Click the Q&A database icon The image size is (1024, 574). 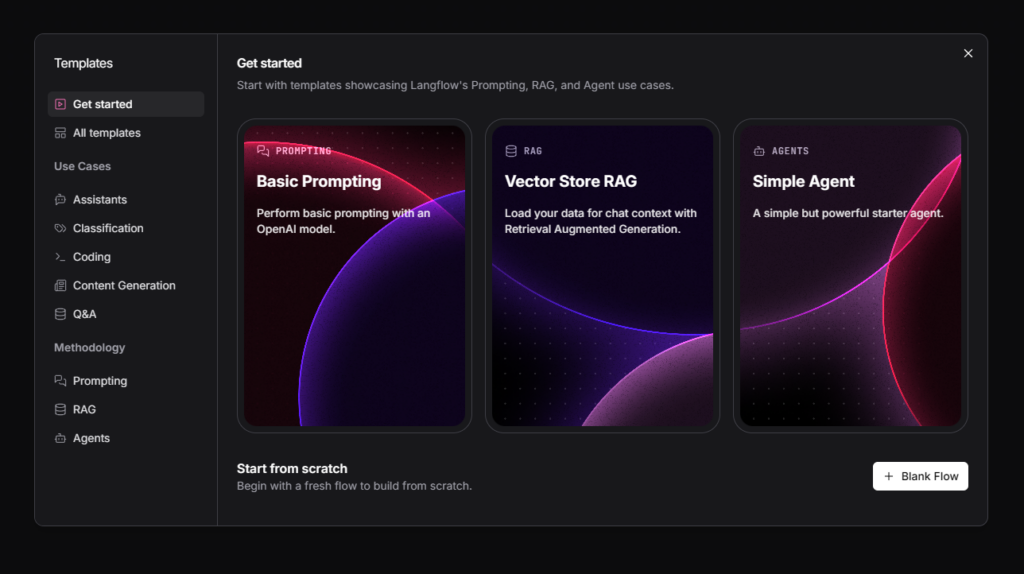coord(60,314)
